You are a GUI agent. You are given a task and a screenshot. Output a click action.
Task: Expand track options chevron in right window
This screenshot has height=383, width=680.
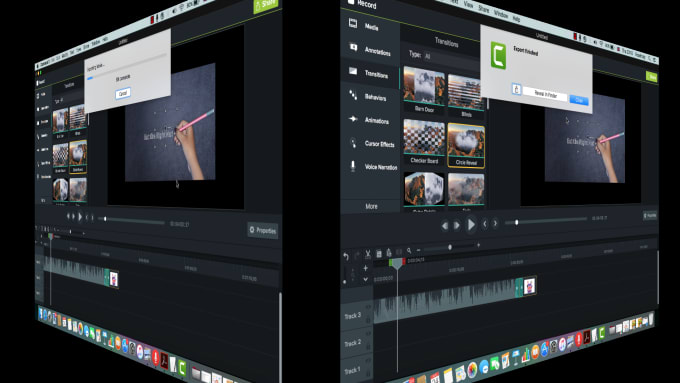click(x=365, y=279)
